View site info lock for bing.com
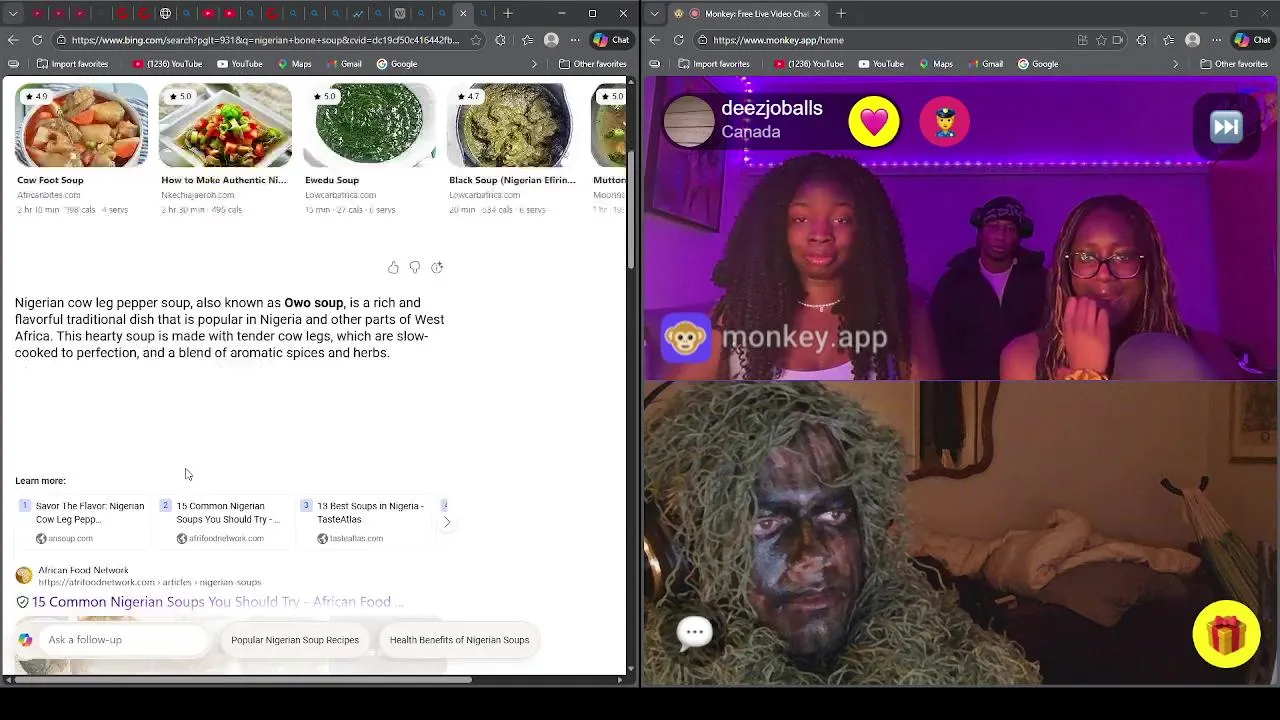 61,40
